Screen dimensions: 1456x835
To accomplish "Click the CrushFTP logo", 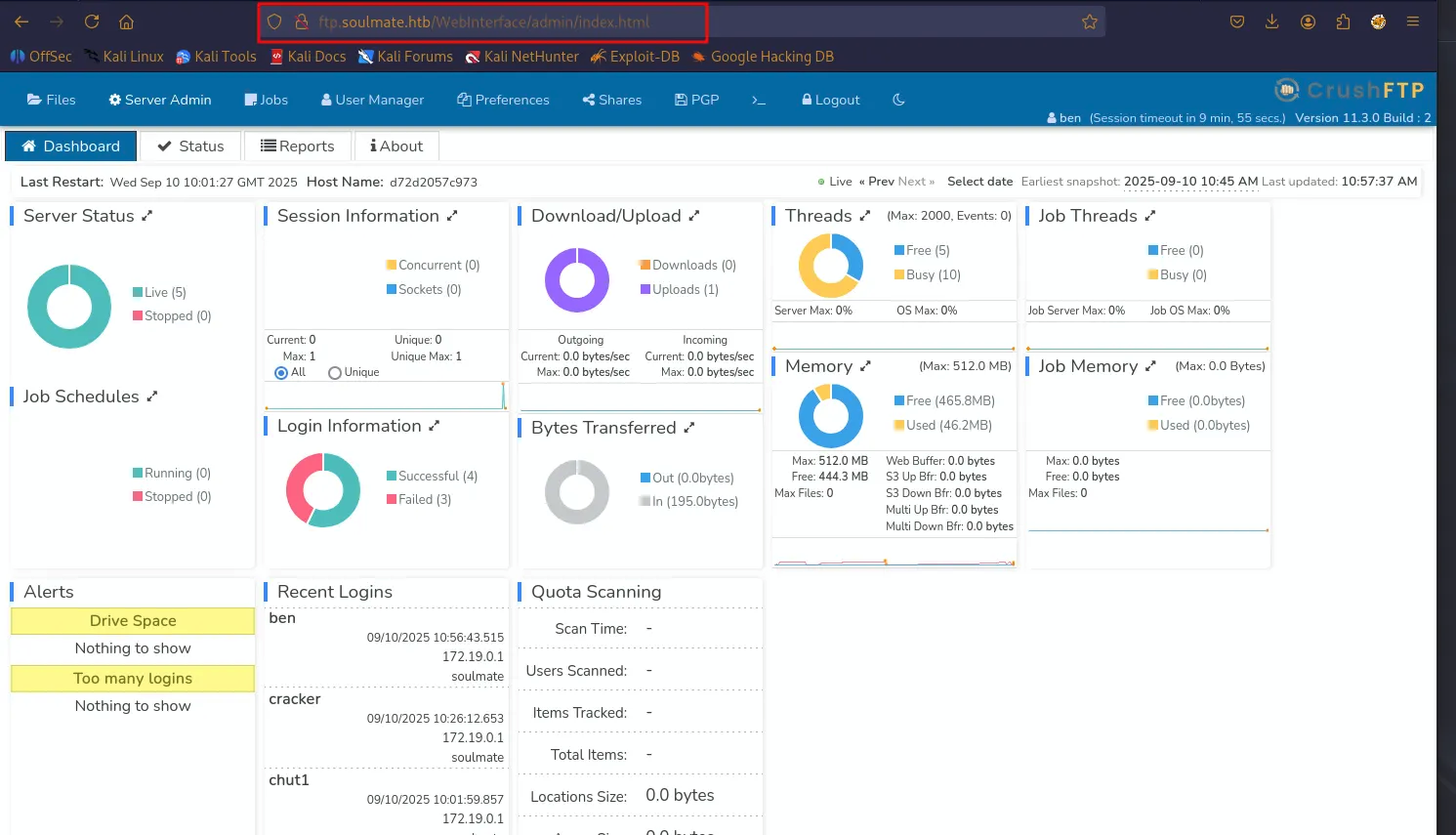I will [x=1350, y=91].
